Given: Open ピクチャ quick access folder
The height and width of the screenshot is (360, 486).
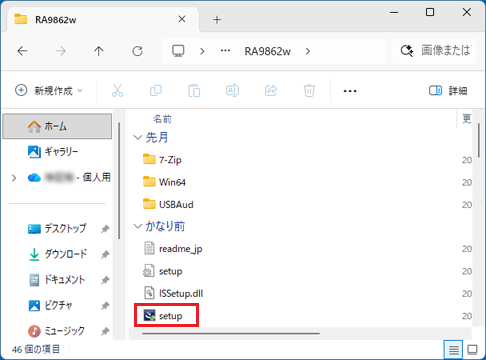Looking at the screenshot, I should 50,305.
